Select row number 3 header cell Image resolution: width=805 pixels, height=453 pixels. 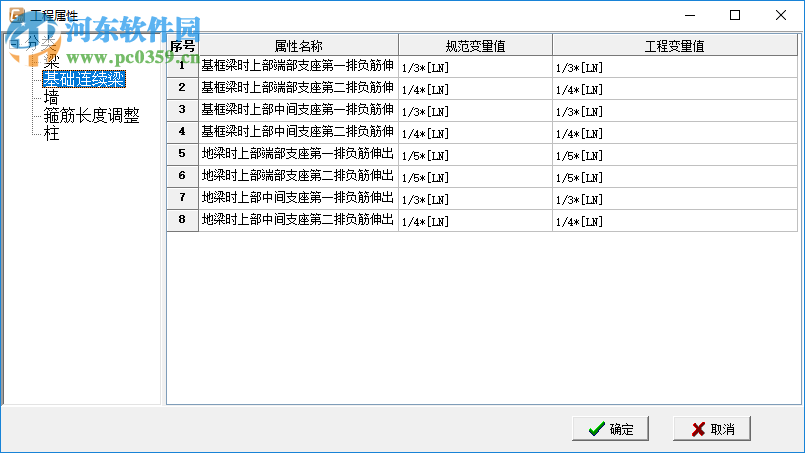[x=182, y=111]
